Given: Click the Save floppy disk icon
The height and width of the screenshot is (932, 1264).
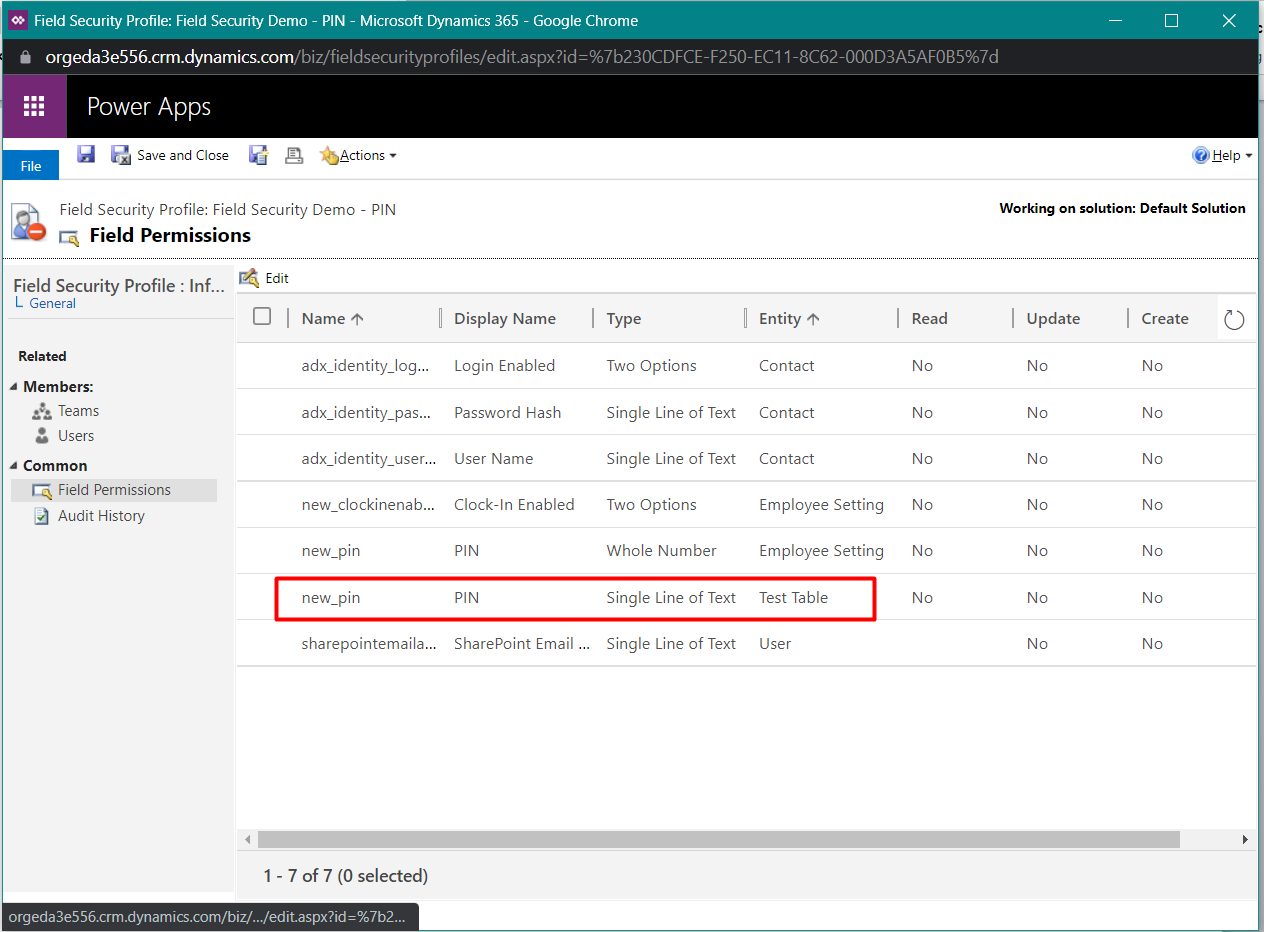Looking at the screenshot, I should [86, 155].
